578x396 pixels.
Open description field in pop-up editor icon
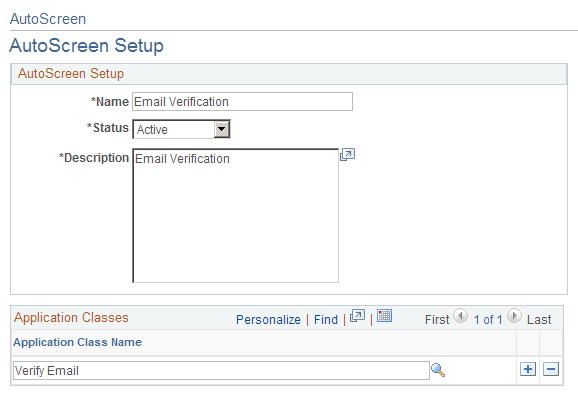347,154
